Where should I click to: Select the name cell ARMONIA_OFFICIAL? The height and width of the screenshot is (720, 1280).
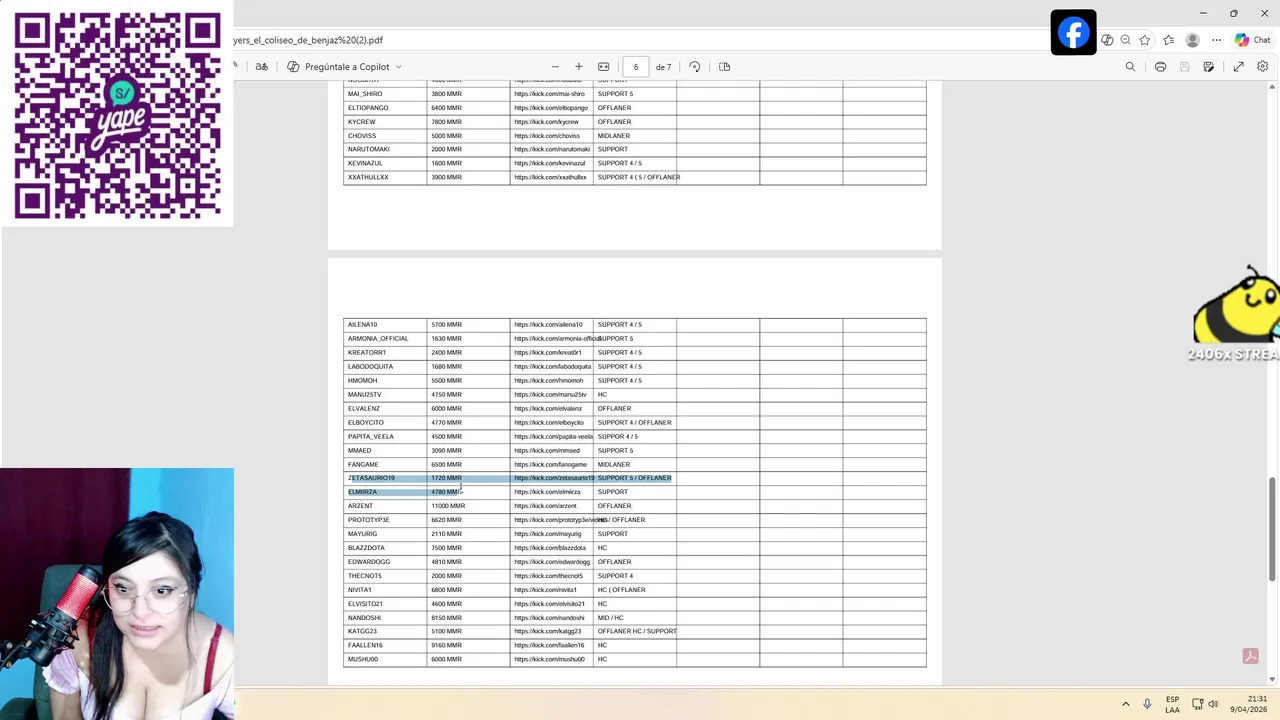pyautogui.click(x=378, y=339)
